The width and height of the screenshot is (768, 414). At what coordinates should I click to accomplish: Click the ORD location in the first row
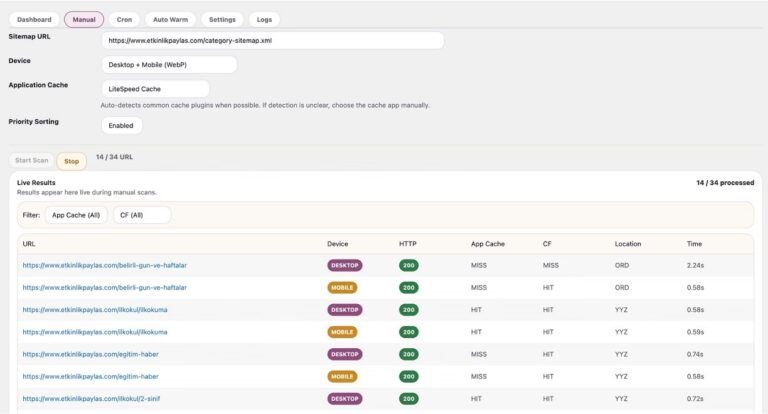622,266
